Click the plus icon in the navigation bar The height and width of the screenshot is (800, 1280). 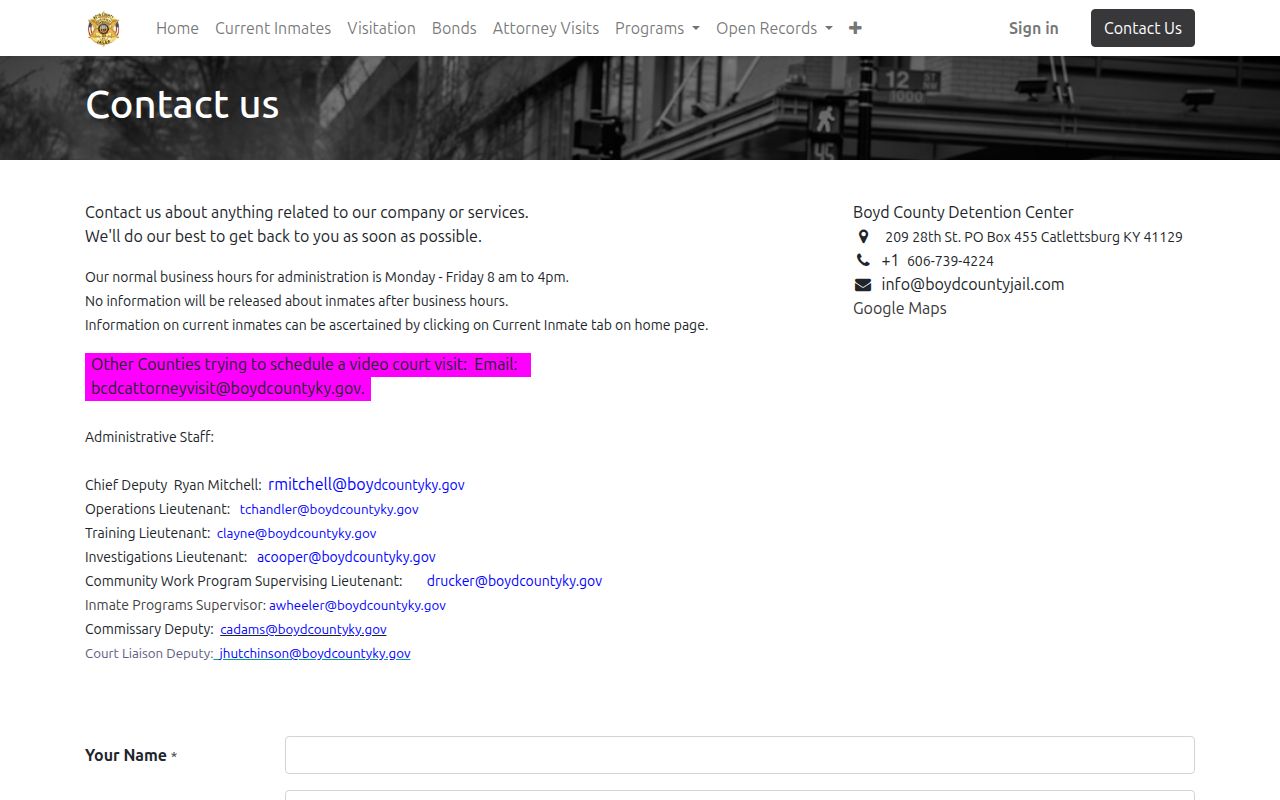(x=855, y=28)
